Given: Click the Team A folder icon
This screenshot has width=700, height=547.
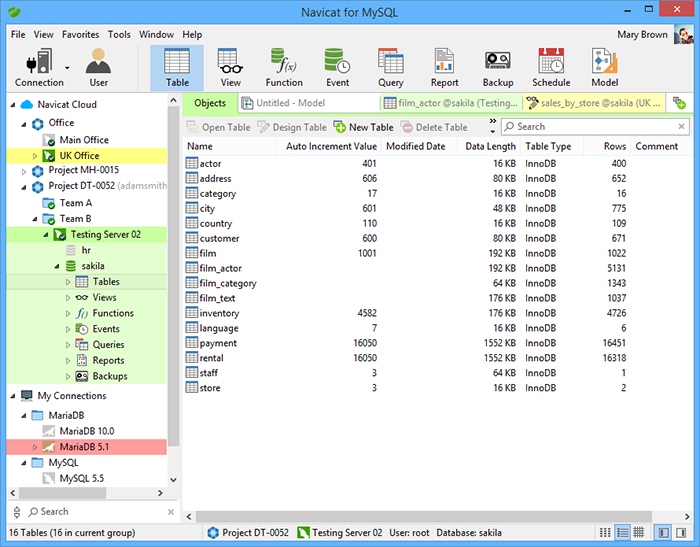Looking at the screenshot, I should (x=49, y=203).
